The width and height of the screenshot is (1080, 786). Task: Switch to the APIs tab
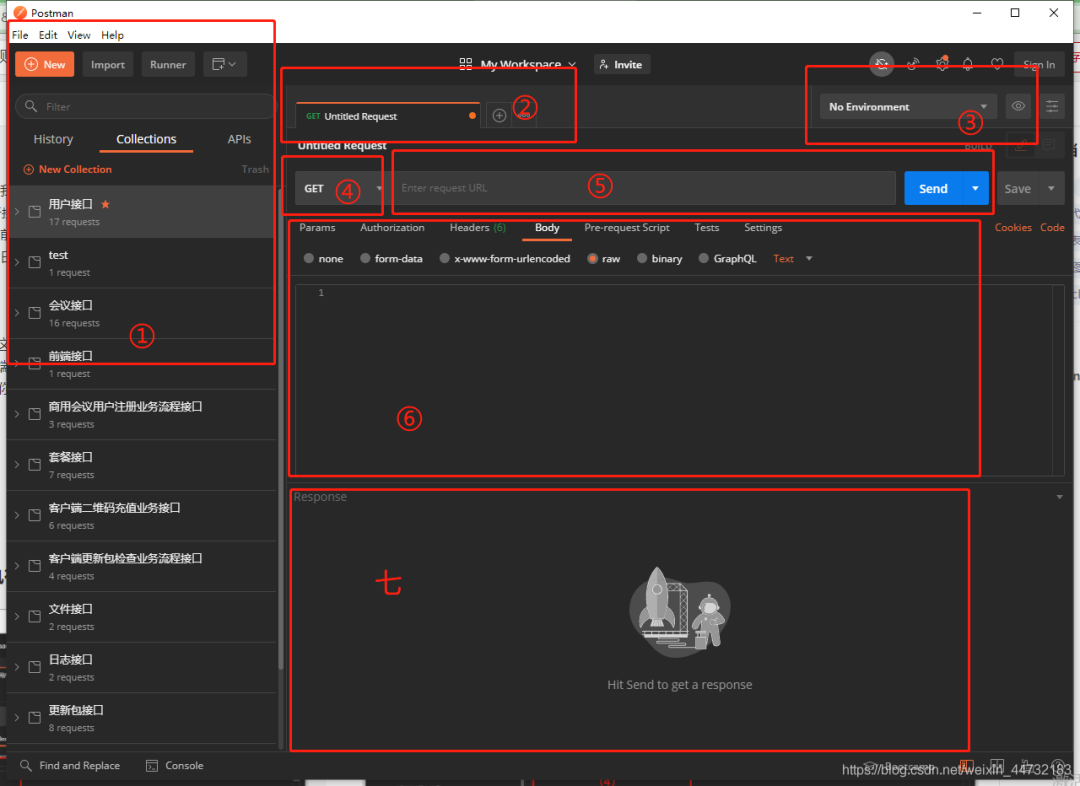point(239,139)
